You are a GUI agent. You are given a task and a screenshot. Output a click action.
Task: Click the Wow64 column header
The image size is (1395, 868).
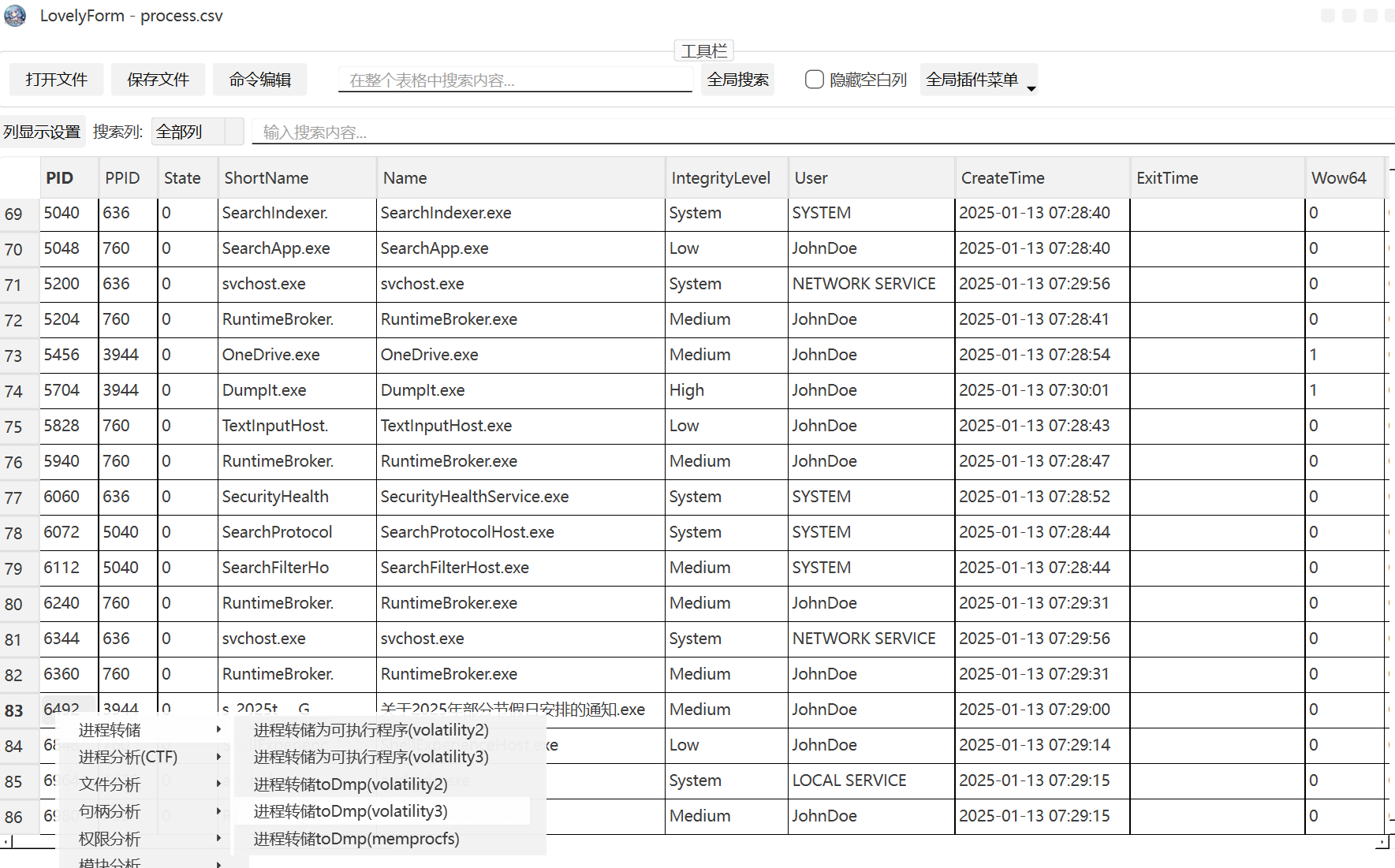coord(1345,178)
